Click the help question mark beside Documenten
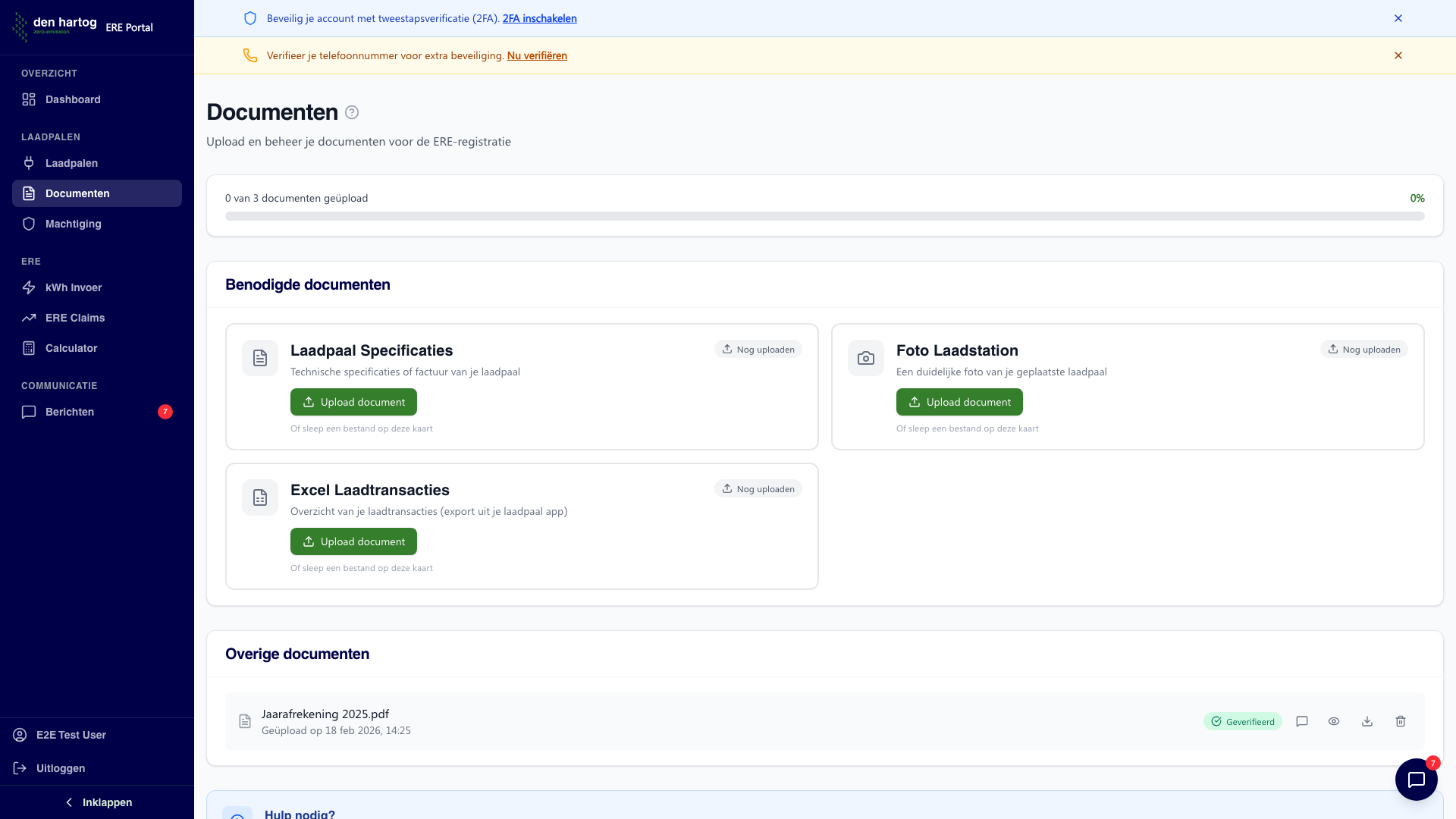This screenshot has height=819, width=1456. point(352,112)
